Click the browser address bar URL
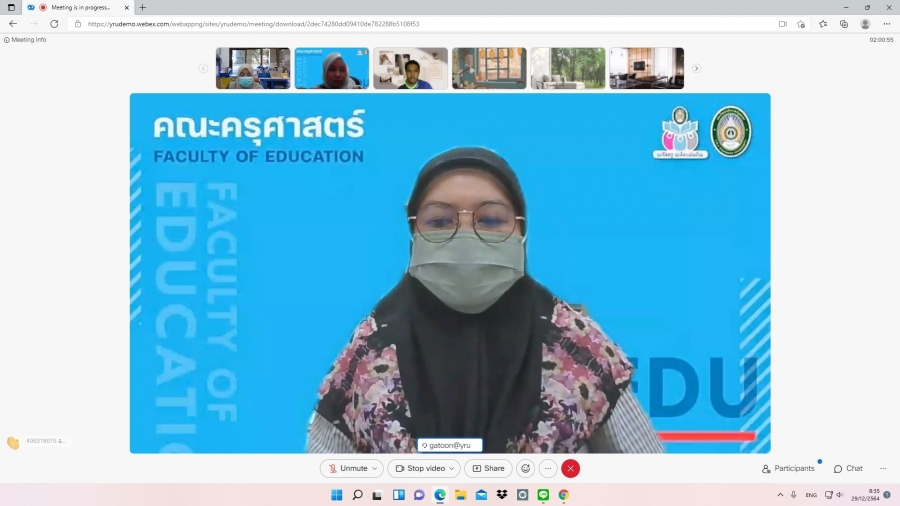Screen dimensions: 900x506 point(250,24)
